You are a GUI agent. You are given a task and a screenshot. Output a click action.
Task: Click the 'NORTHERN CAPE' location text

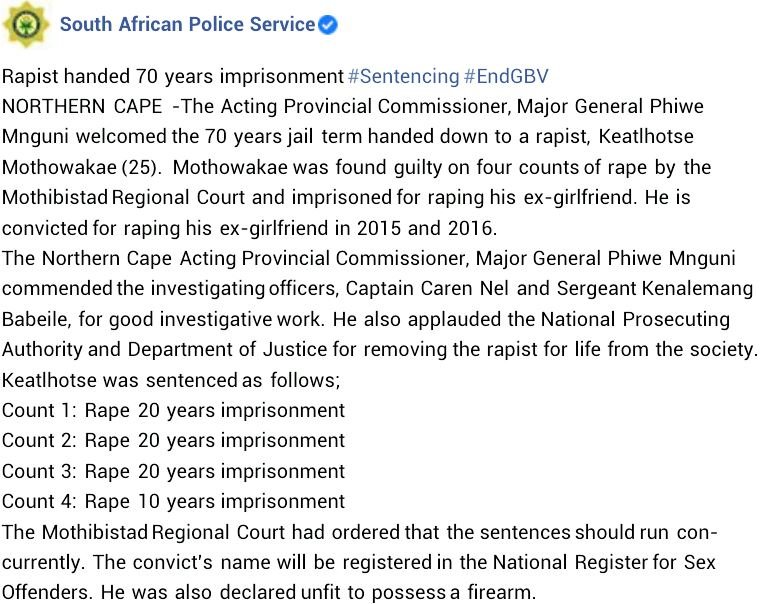tap(82, 106)
